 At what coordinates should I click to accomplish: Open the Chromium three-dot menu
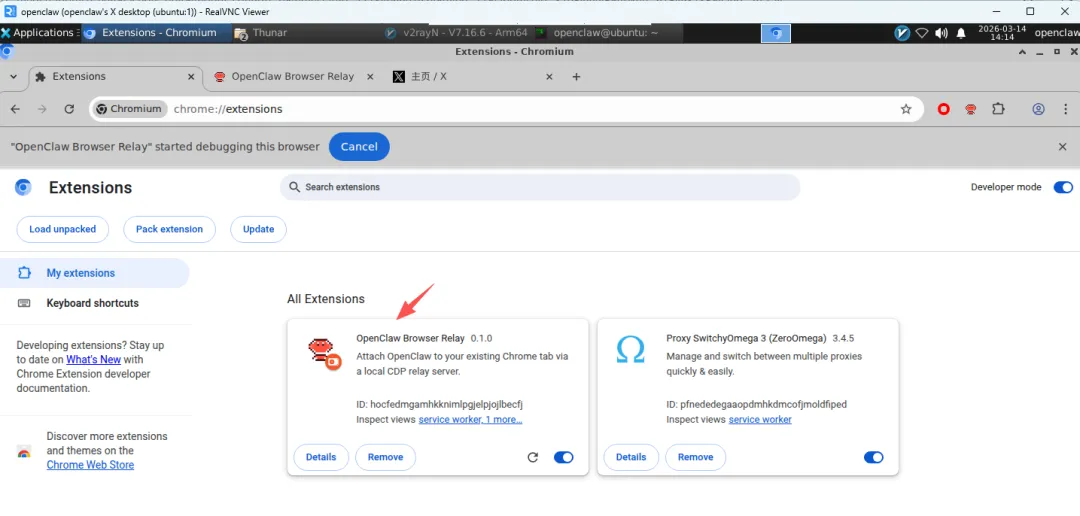(1066, 109)
